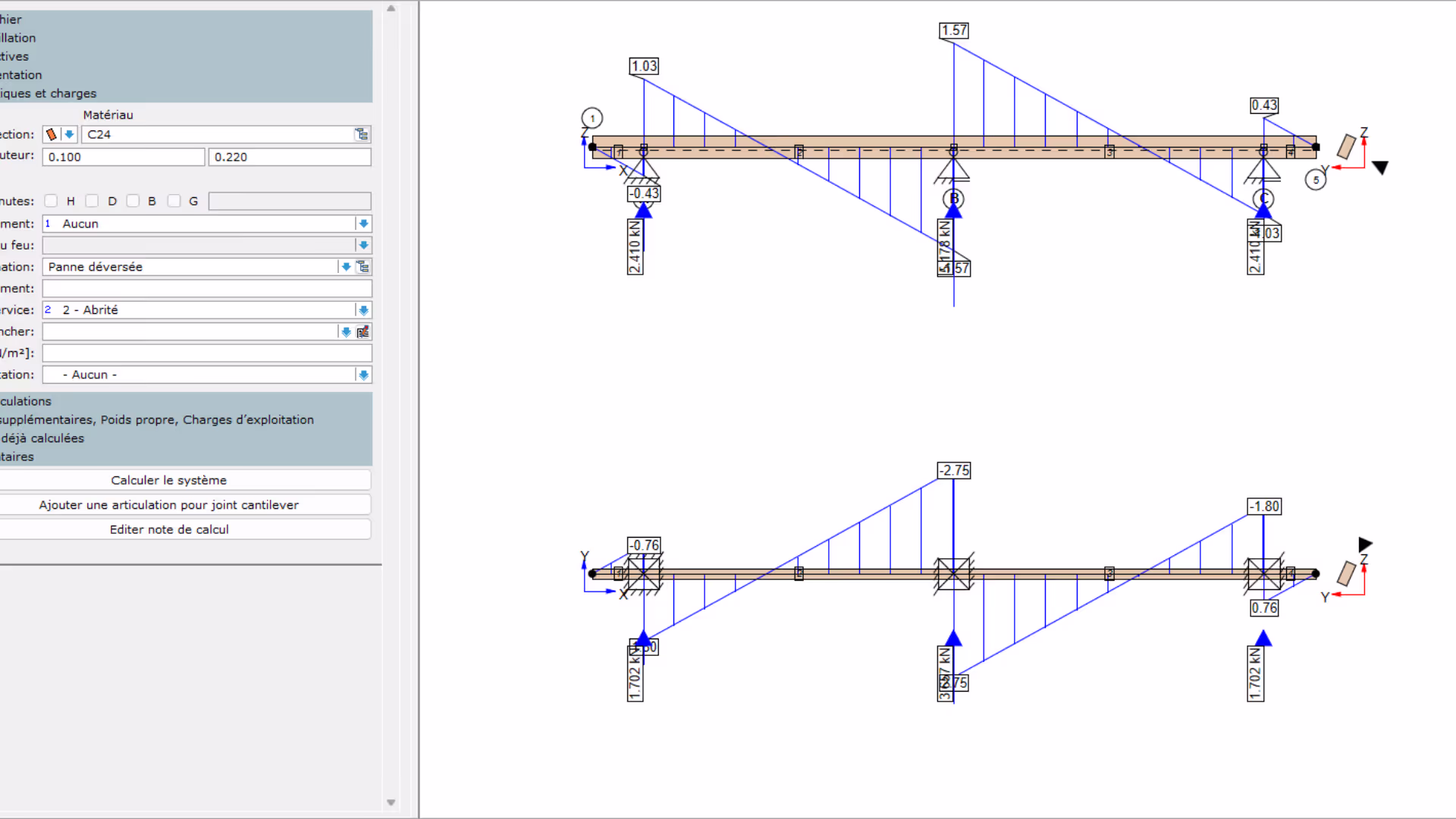Click the left panel scroll-down arrow
This screenshot has width=1456, height=819.
point(391,802)
